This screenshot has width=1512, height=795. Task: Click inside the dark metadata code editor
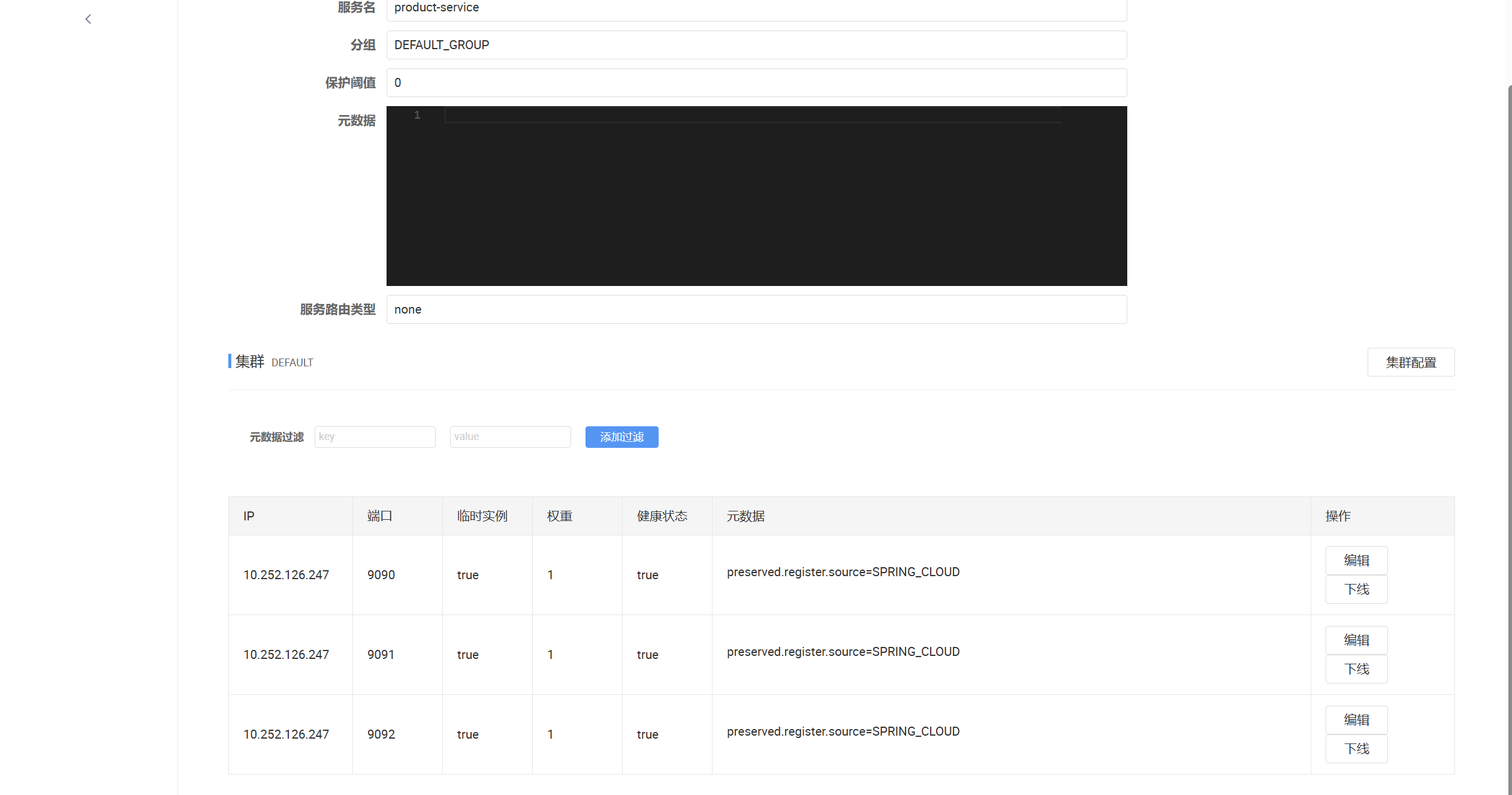coord(756,196)
